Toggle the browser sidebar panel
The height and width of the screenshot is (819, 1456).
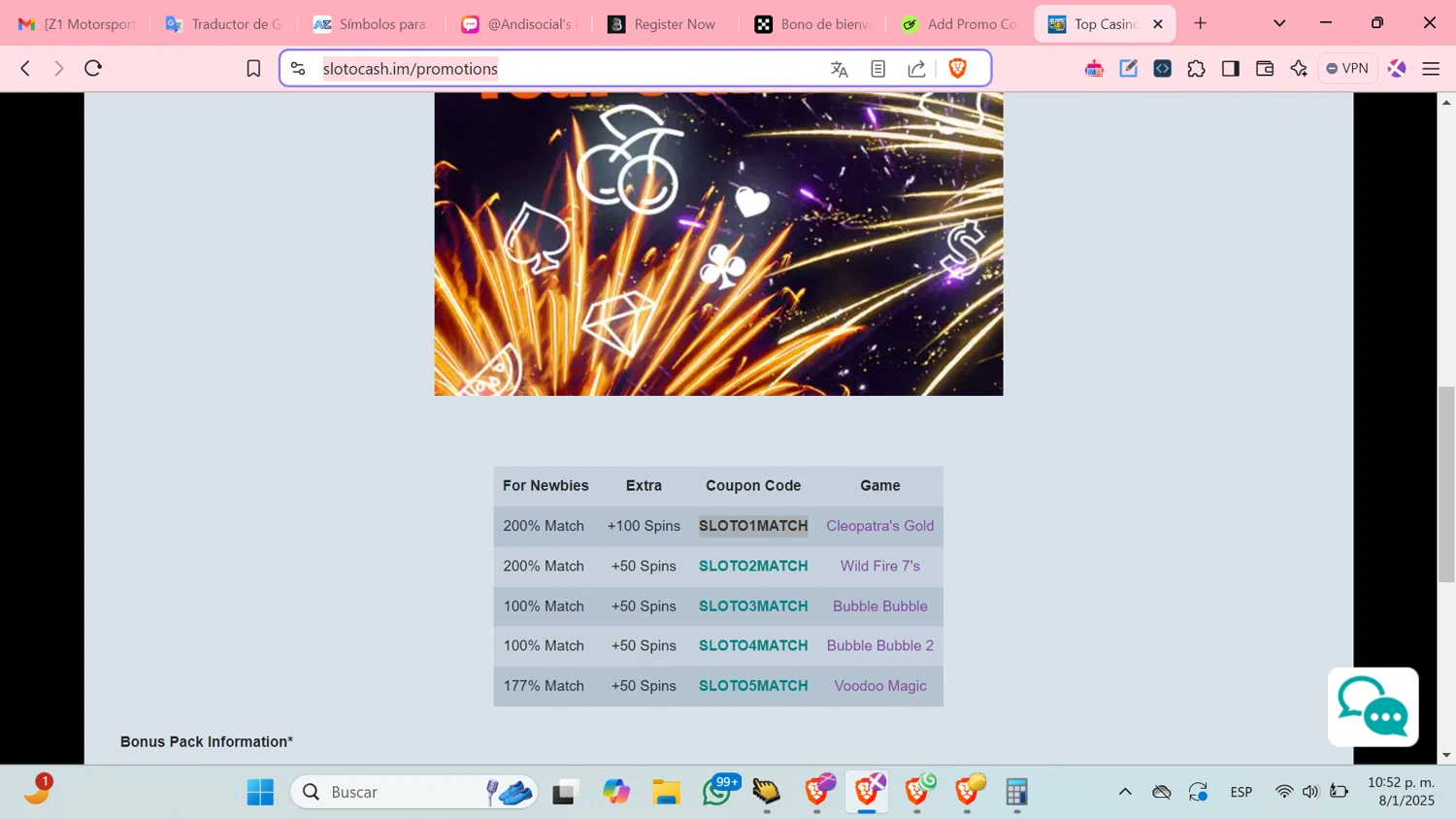click(x=1230, y=69)
